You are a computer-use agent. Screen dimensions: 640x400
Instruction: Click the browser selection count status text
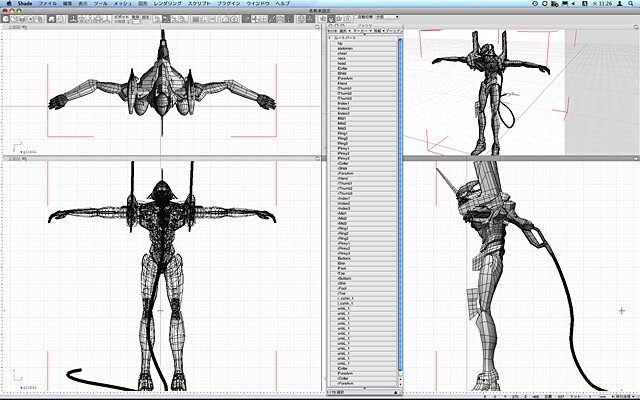point(336,392)
